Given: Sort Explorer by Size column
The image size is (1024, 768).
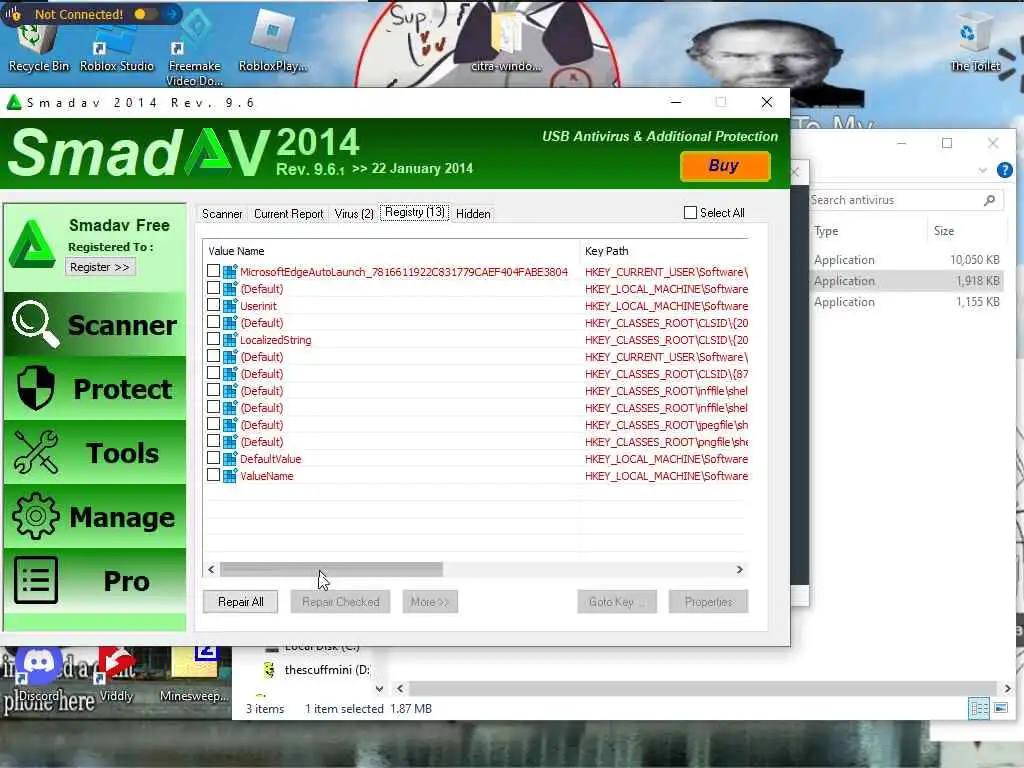Looking at the screenshot, I should coord(967,231).
